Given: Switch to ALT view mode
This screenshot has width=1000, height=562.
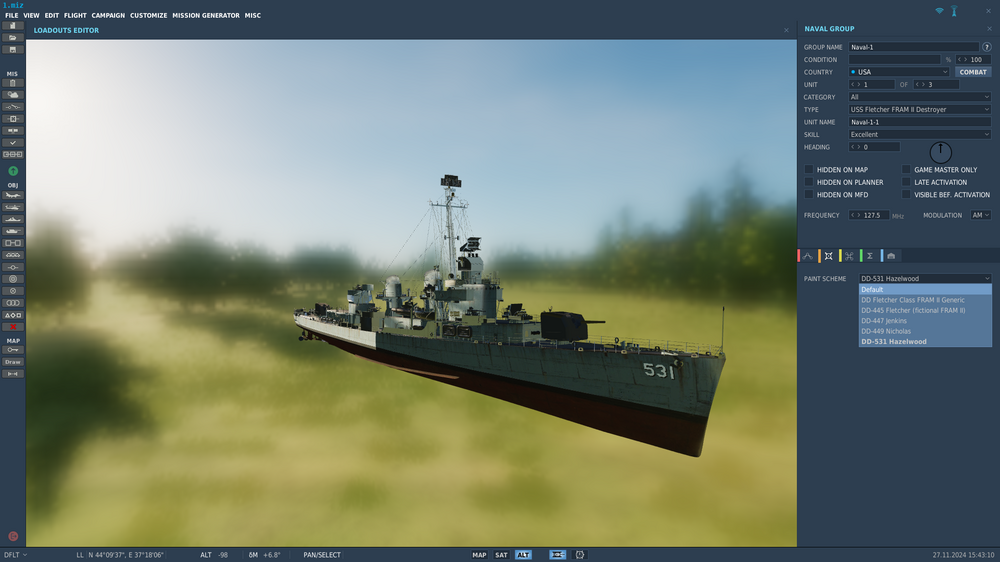Looking at the screenshot, I should (523, 555).
